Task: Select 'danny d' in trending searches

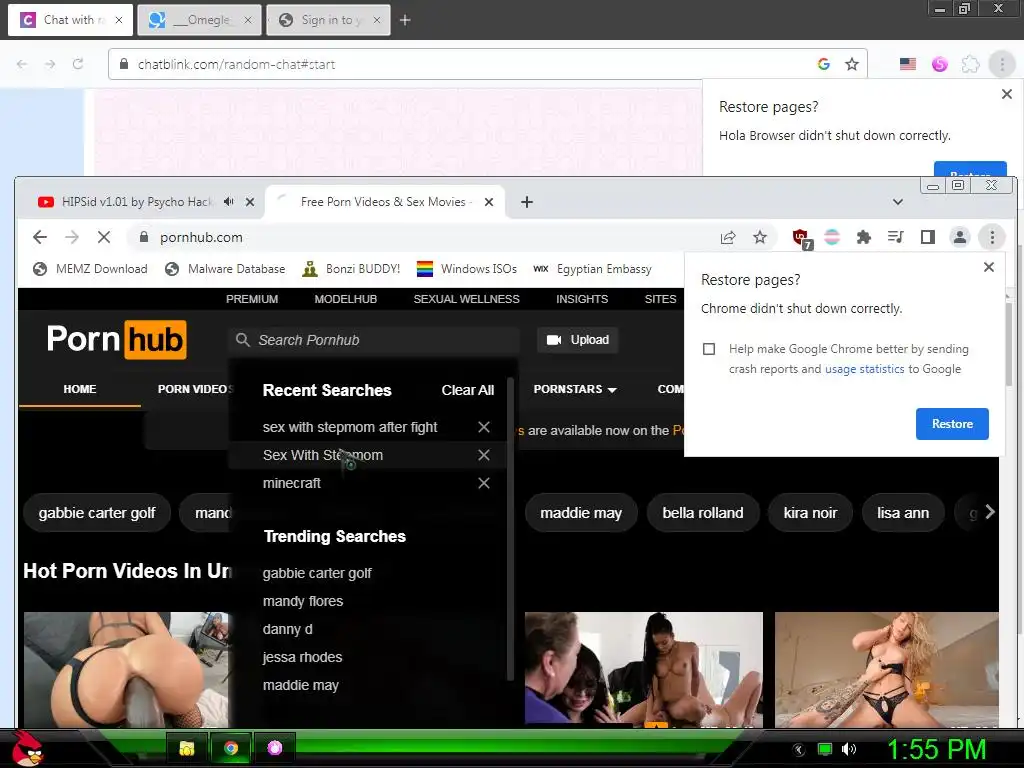Action: 287,630
